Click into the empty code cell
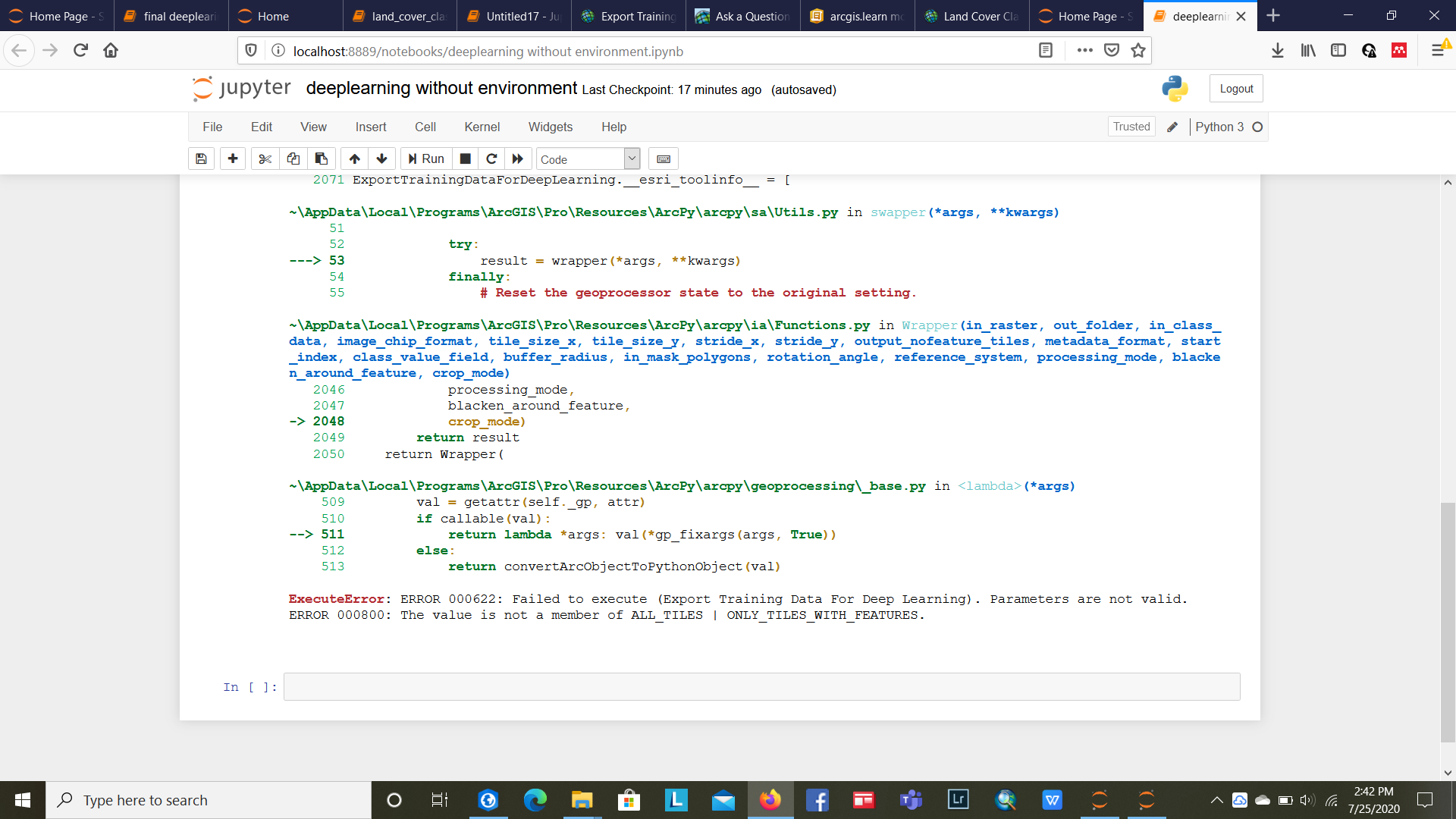The height and width of the screenshot is (819, 1456). 761,686
